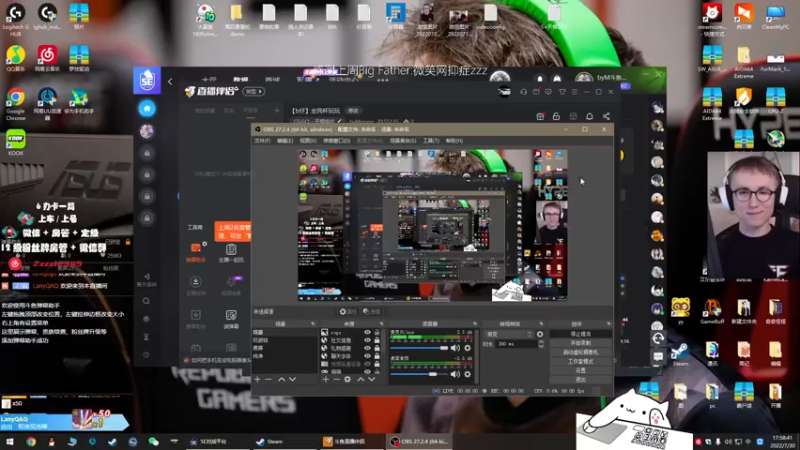800x450 pixels.
Task: Open the KOOK desktop icon
Action: coord(16,143)
